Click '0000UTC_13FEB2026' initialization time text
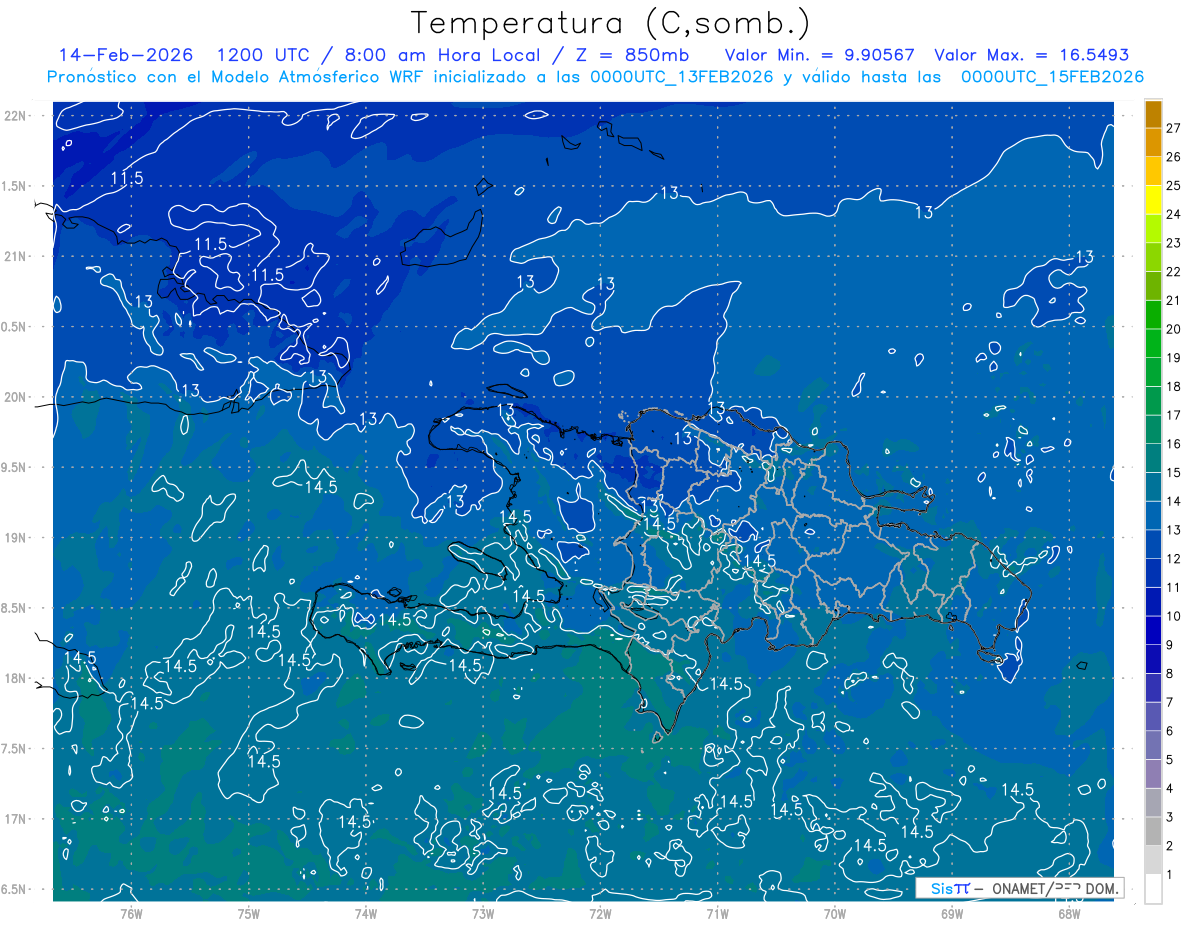 (x=682, y=77)
